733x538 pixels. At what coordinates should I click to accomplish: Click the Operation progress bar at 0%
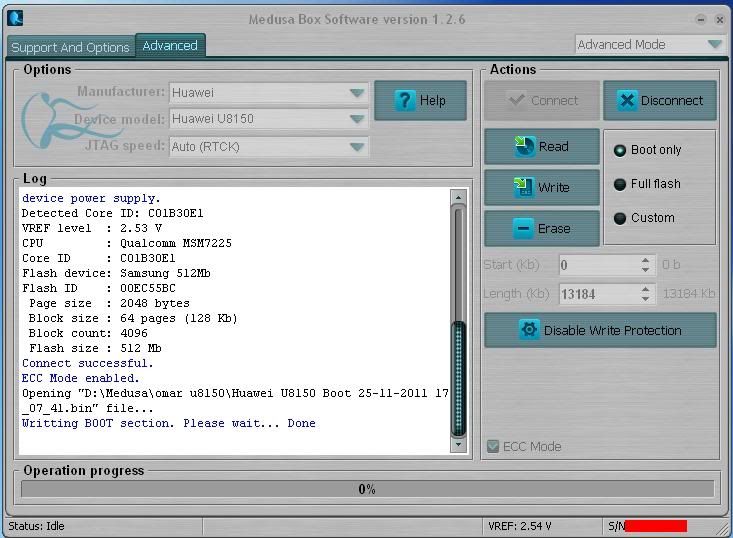367,489
